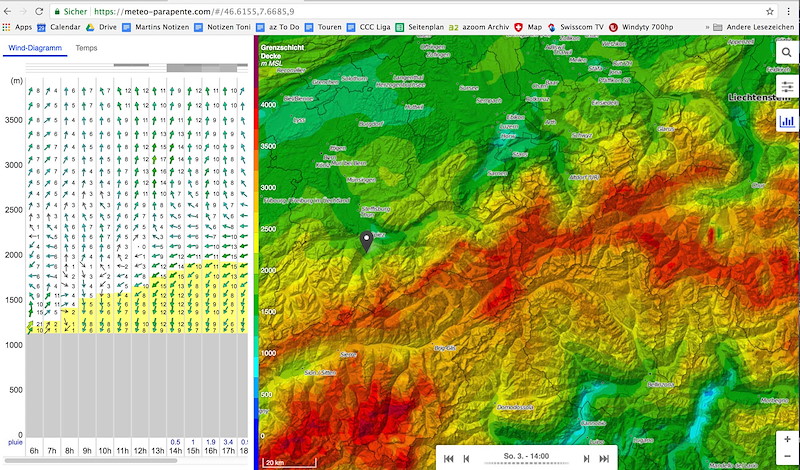Switch to the Temps tab
800x470 pixels.
86,48
